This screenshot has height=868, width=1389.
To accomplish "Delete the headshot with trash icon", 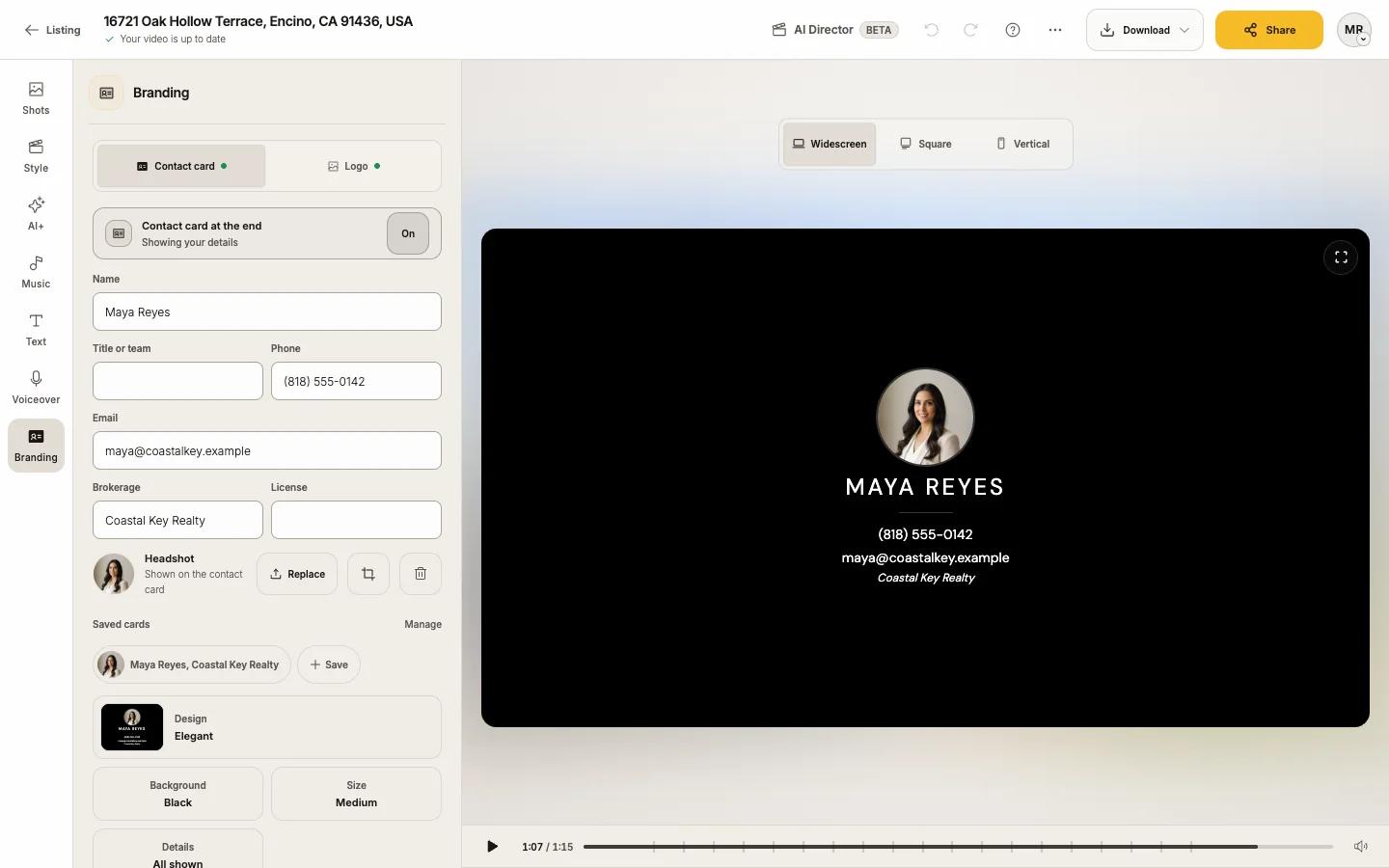I will (x=421, y=574).
